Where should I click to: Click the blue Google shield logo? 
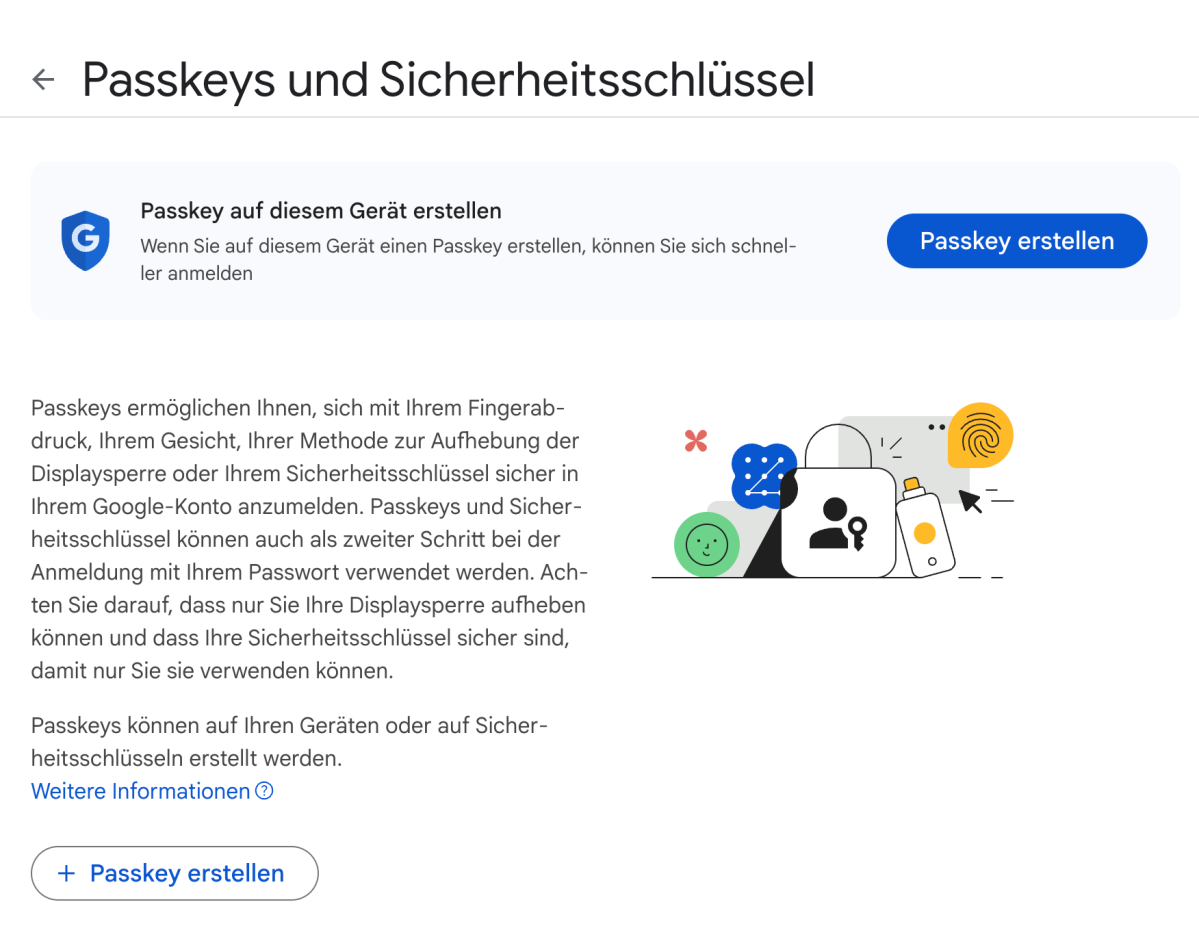coord(85,240)
